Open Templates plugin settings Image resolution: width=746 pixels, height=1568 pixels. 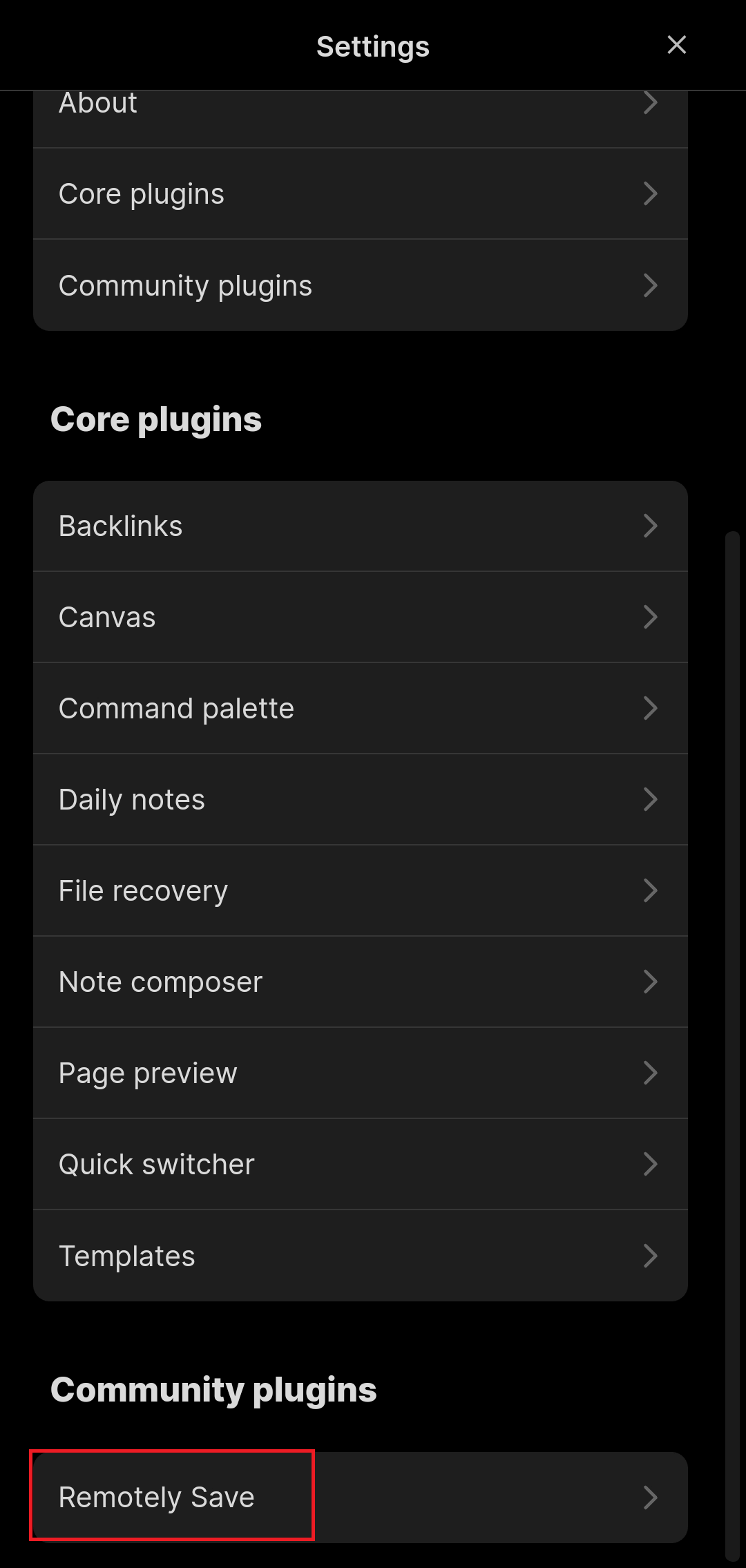point(359,1255)
